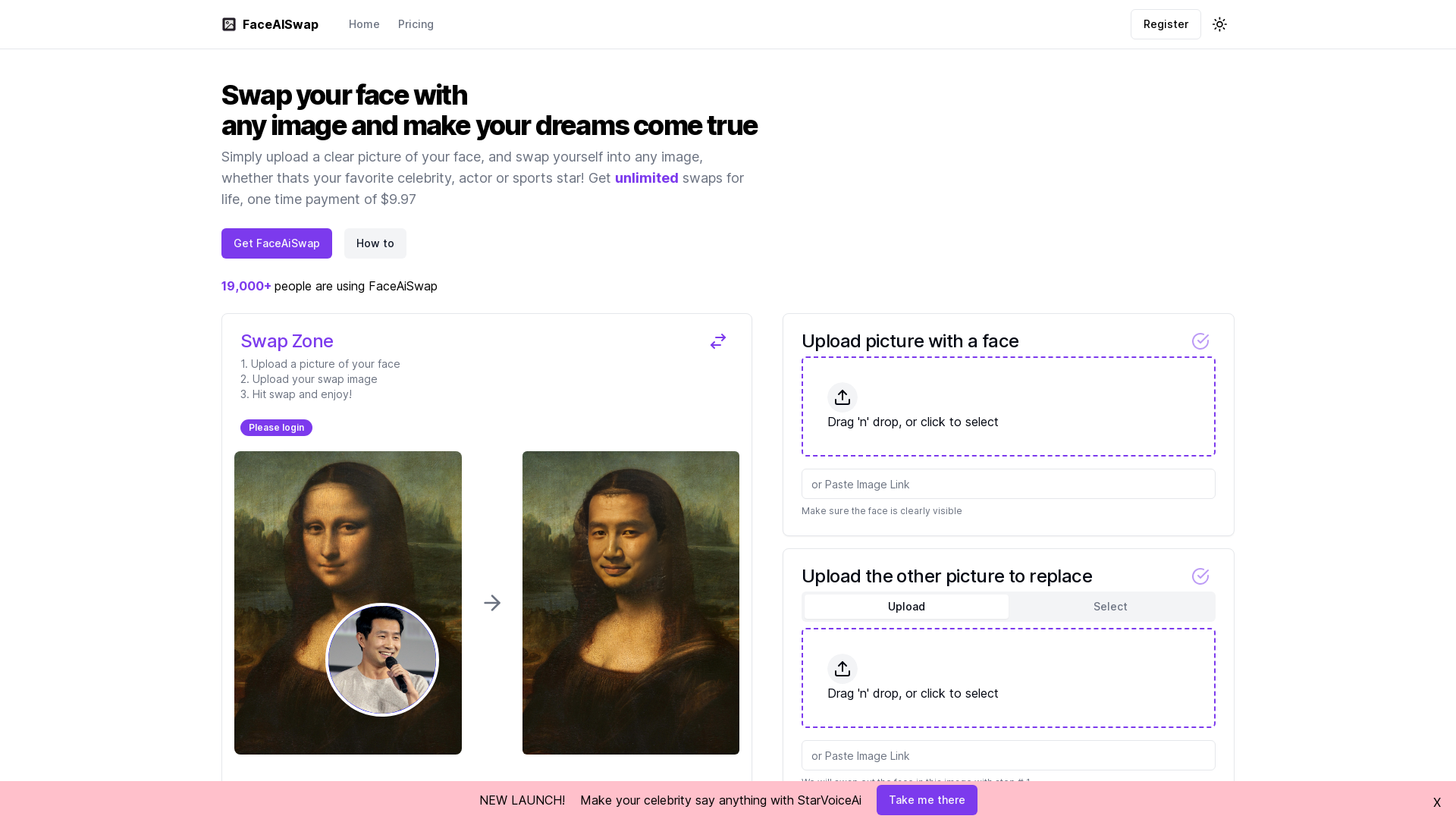Open the Pricing nav link
Image resolution: width=1456 pixels, height=819 pixels.
click(x=416, y=24)
